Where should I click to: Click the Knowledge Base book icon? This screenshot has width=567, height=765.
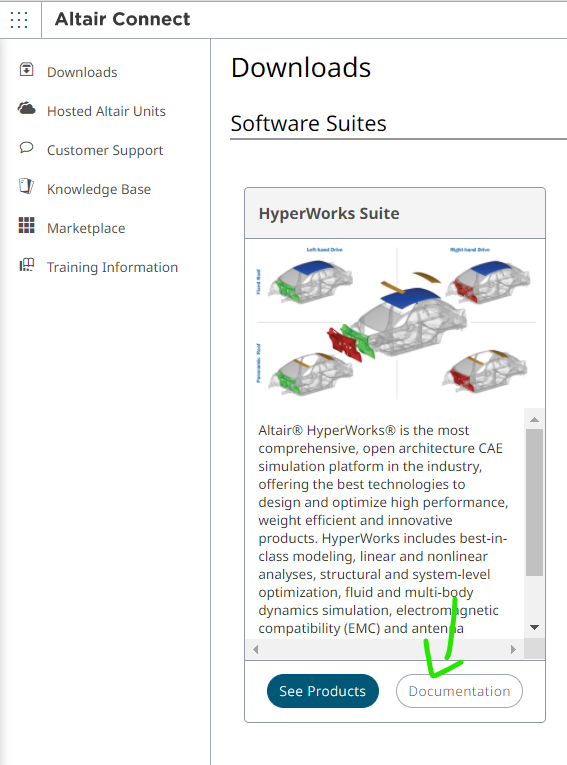pyautogui.click(x=26, y=186)
